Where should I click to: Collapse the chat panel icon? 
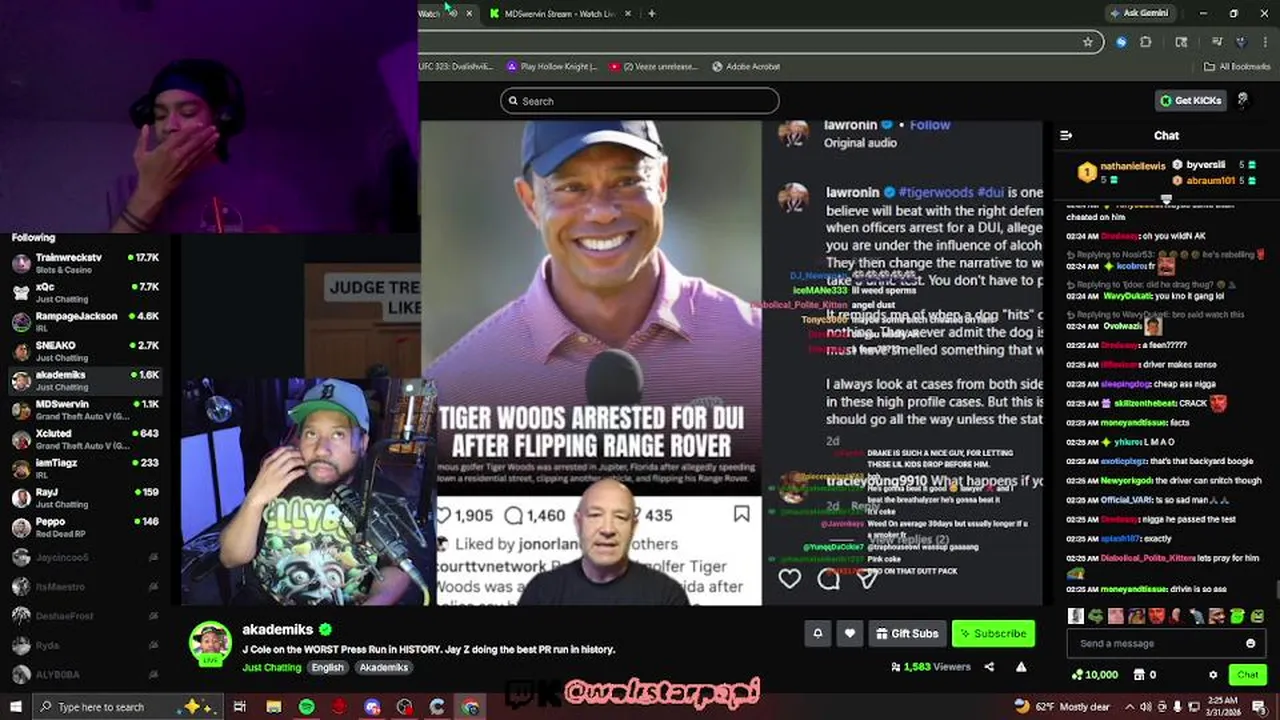tap(1066, 135)
